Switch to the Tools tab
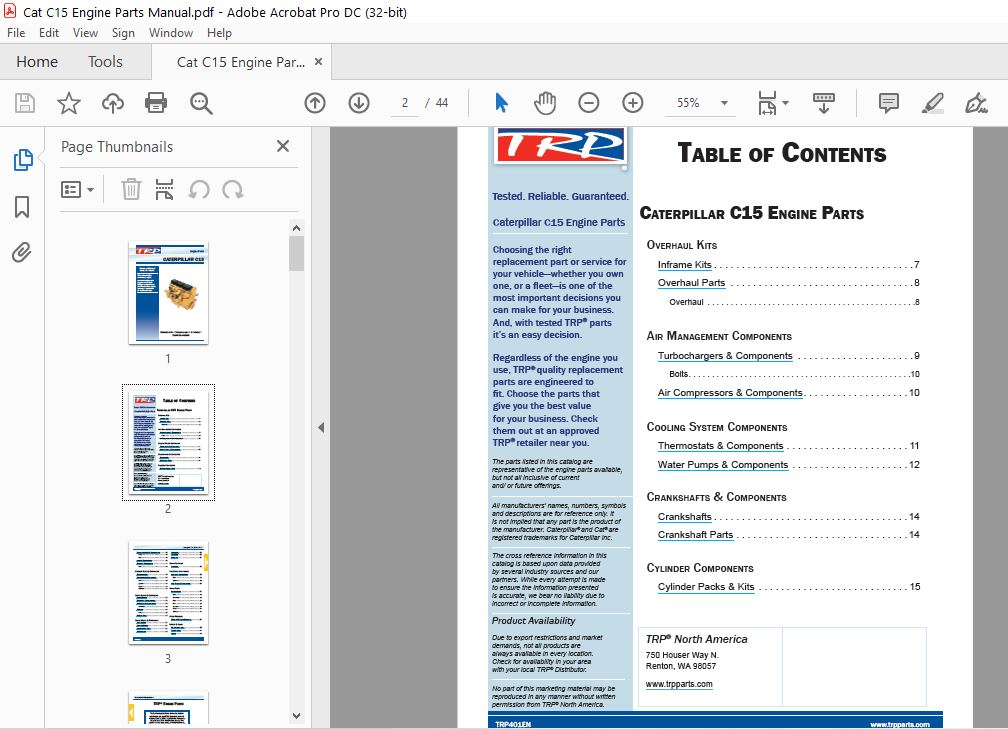The image size is (1008, 729). click(105, 62)
